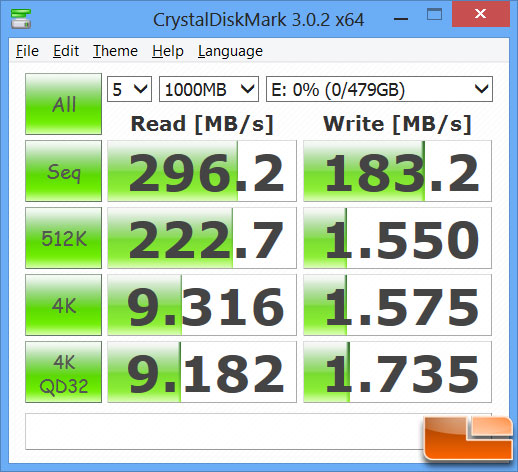
Task: Close the CrystalDiskMark window
Action: pos(481,14)
